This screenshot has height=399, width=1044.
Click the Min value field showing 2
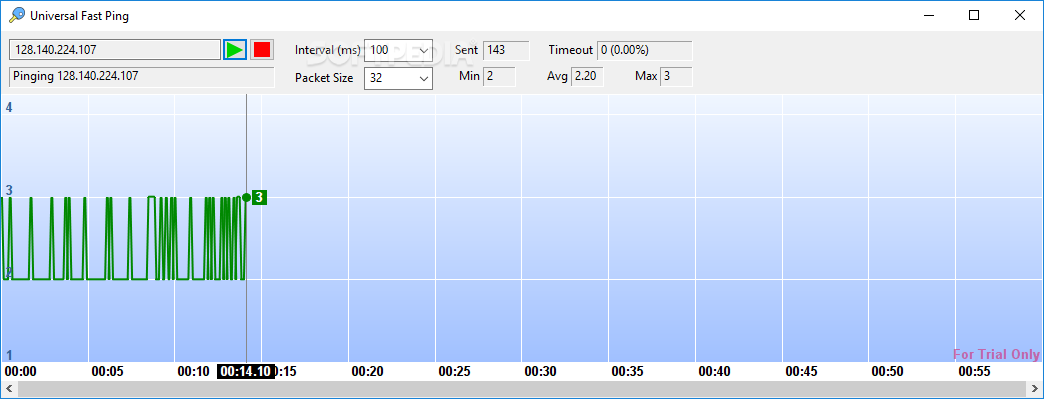[499, 77]
